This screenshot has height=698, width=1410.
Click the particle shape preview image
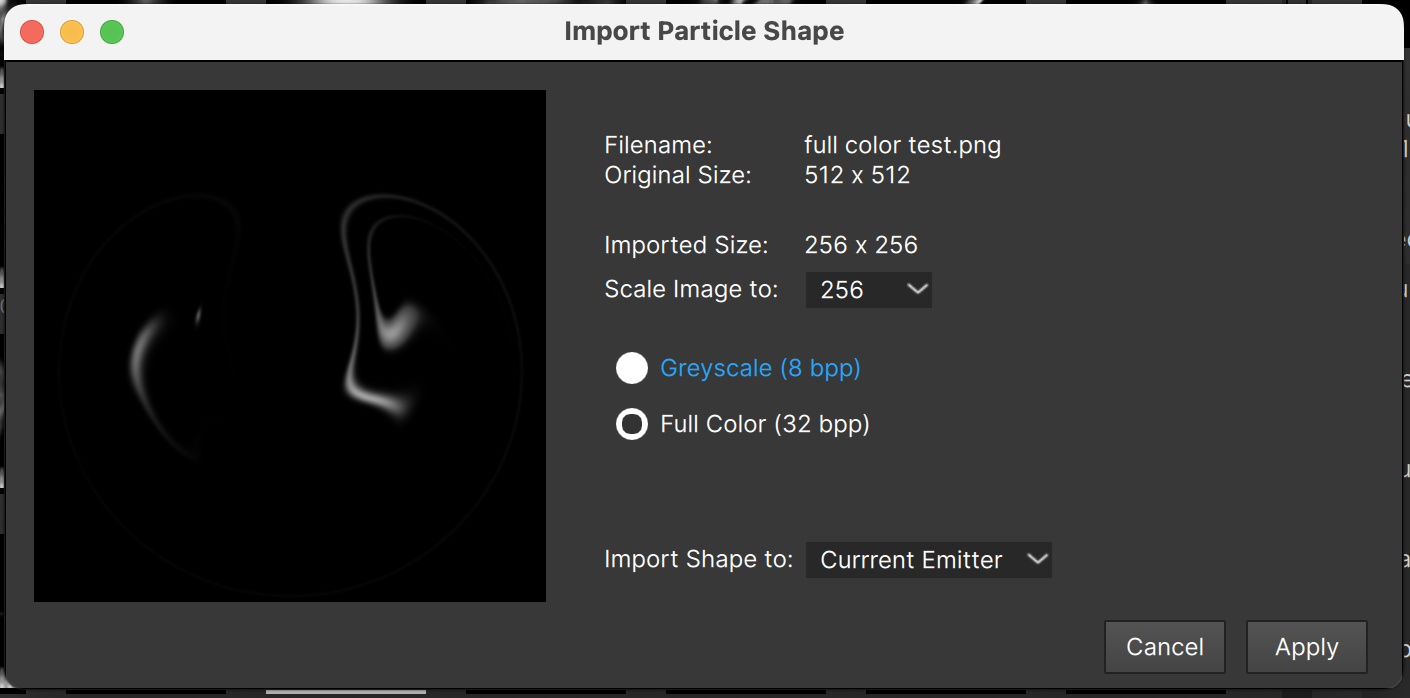(290, 346)
